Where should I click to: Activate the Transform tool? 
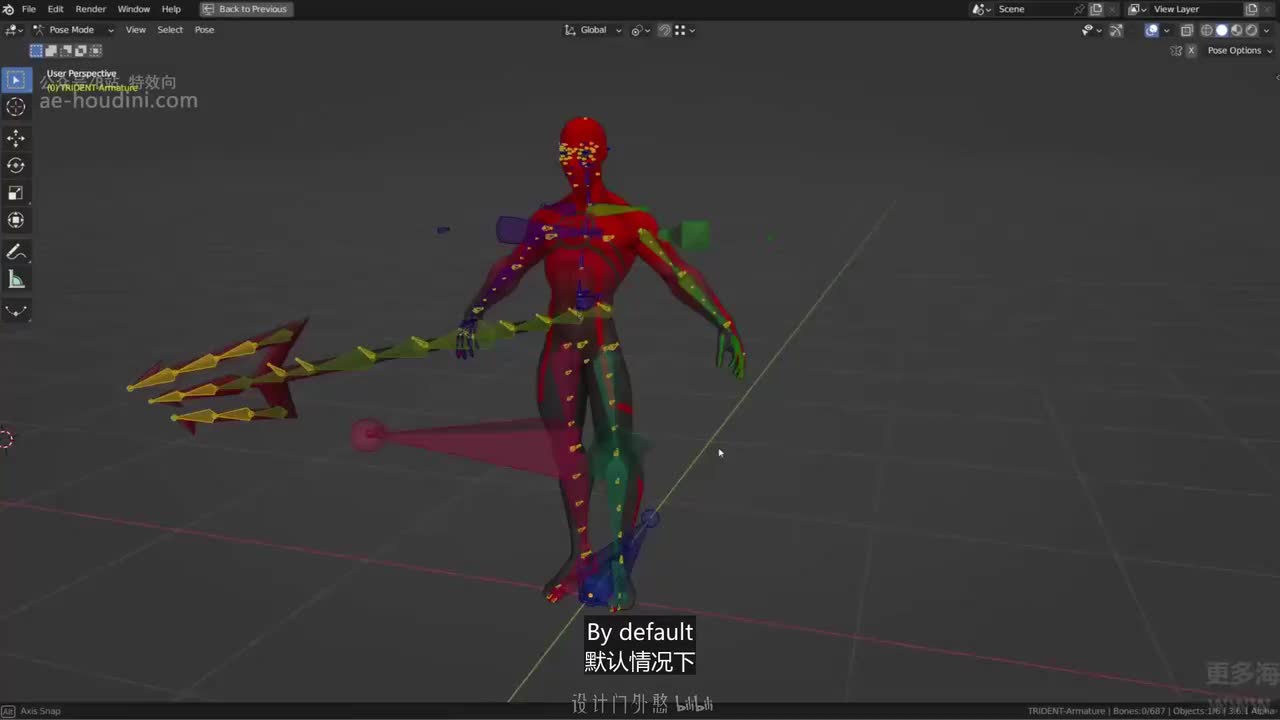tap(16, 220)
